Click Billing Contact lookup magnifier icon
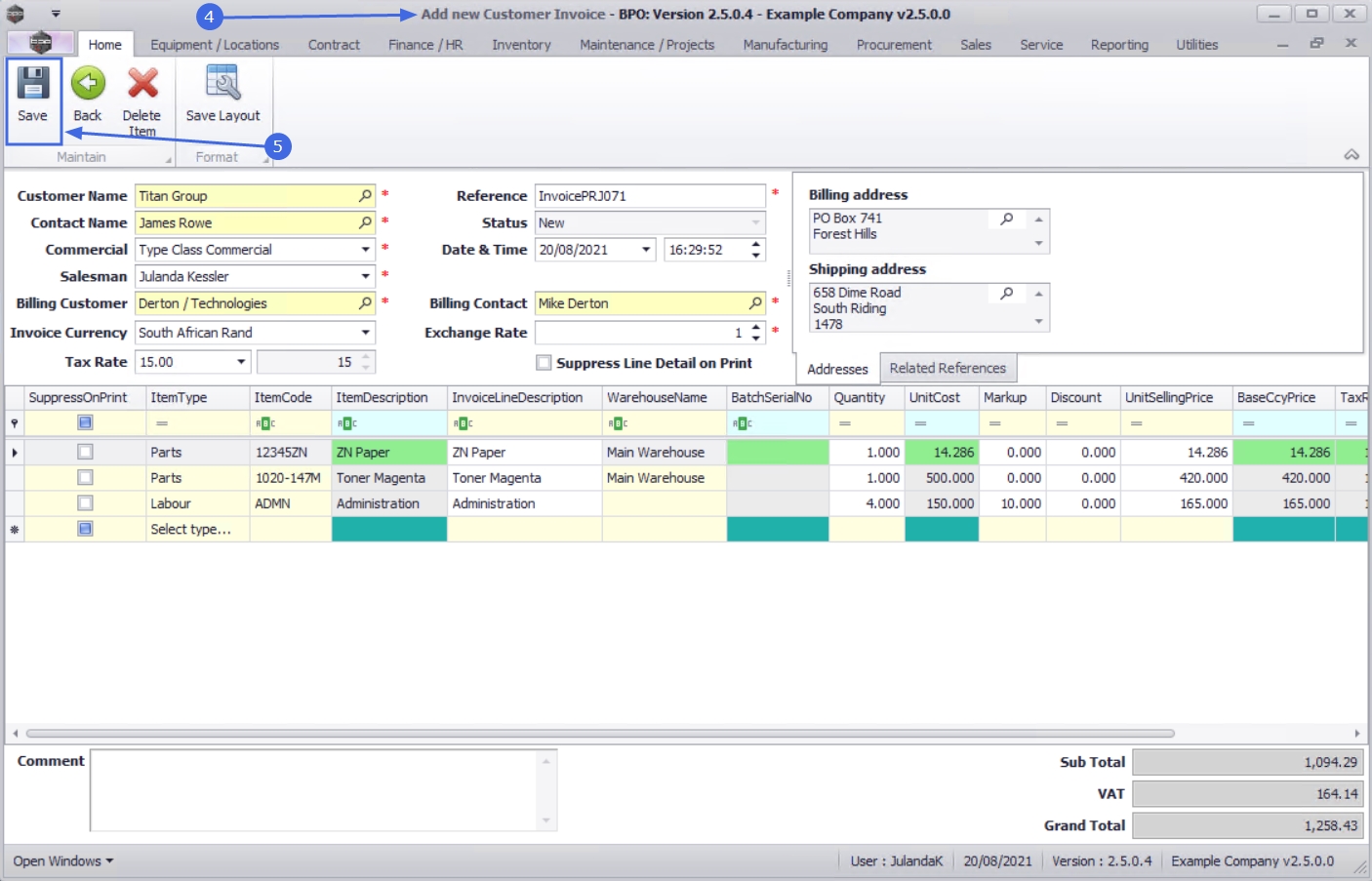The image size is (1372, 881). 755,303
